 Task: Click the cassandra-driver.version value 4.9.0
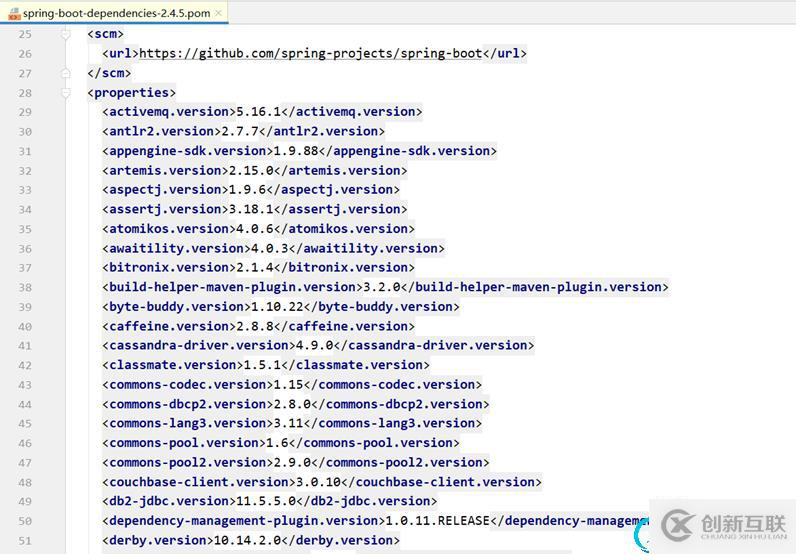tap(314, 345)
